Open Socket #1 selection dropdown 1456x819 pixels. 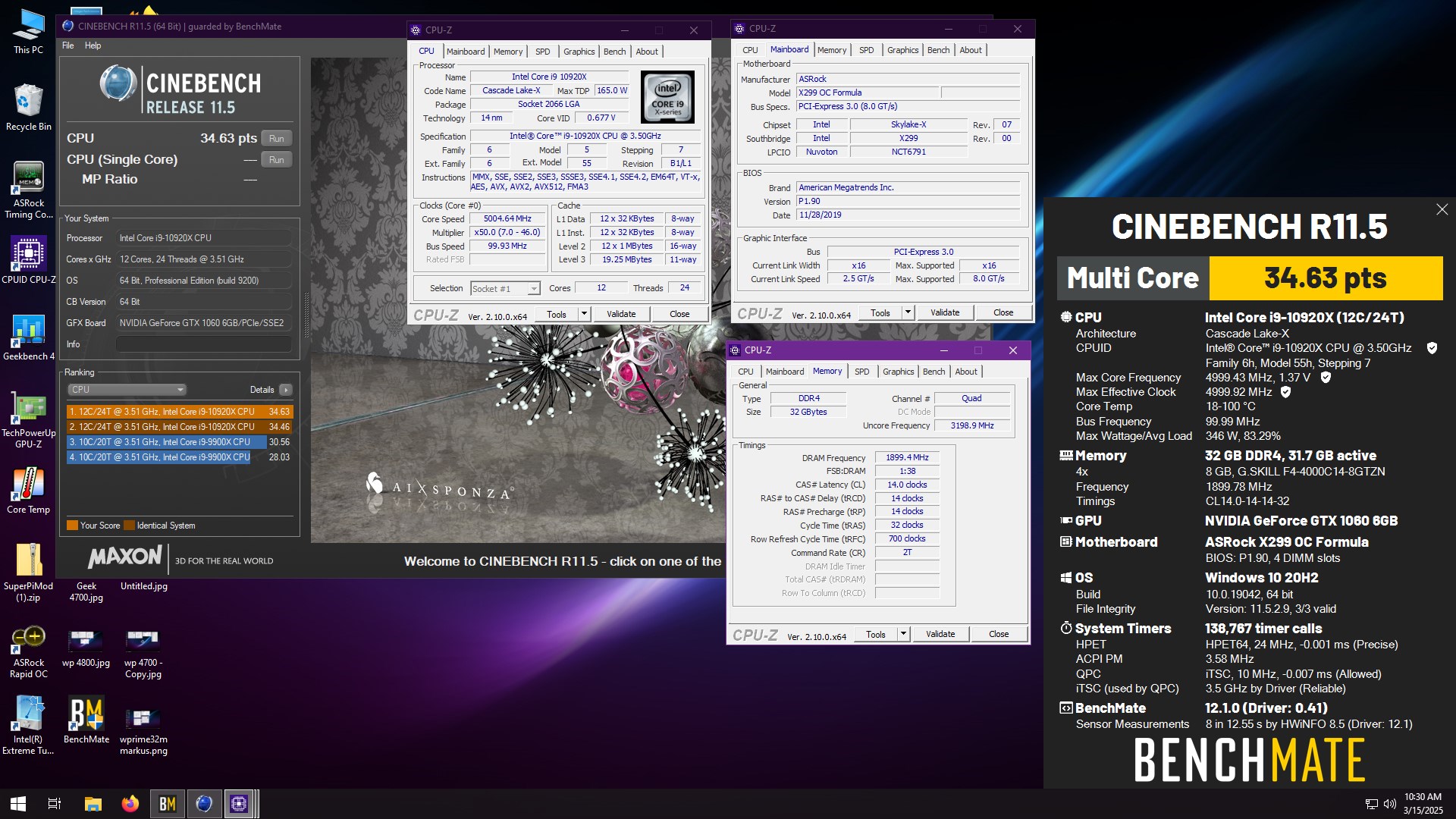505,288
